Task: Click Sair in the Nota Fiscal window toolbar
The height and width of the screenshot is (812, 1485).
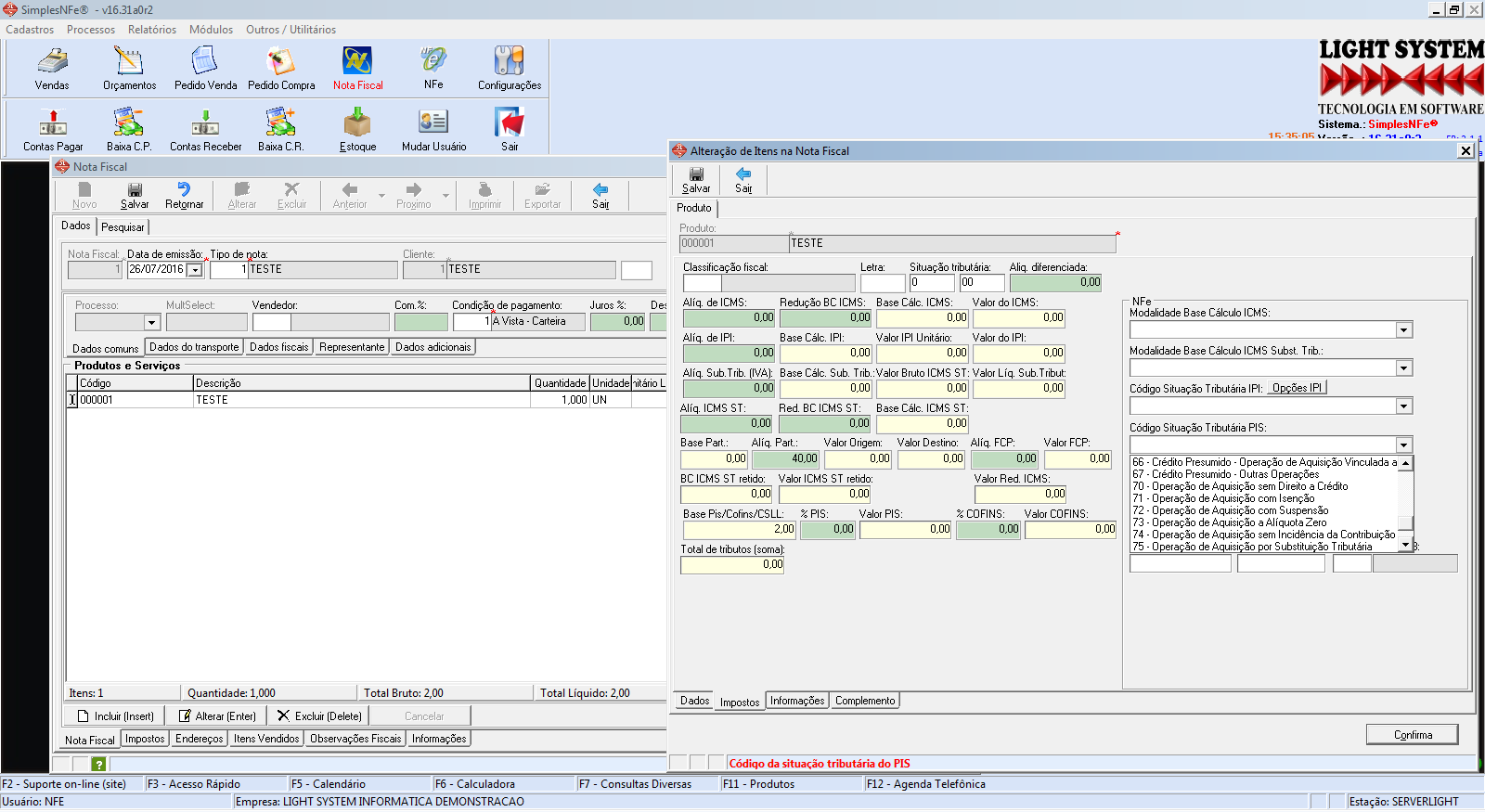Action: (600, 196)
